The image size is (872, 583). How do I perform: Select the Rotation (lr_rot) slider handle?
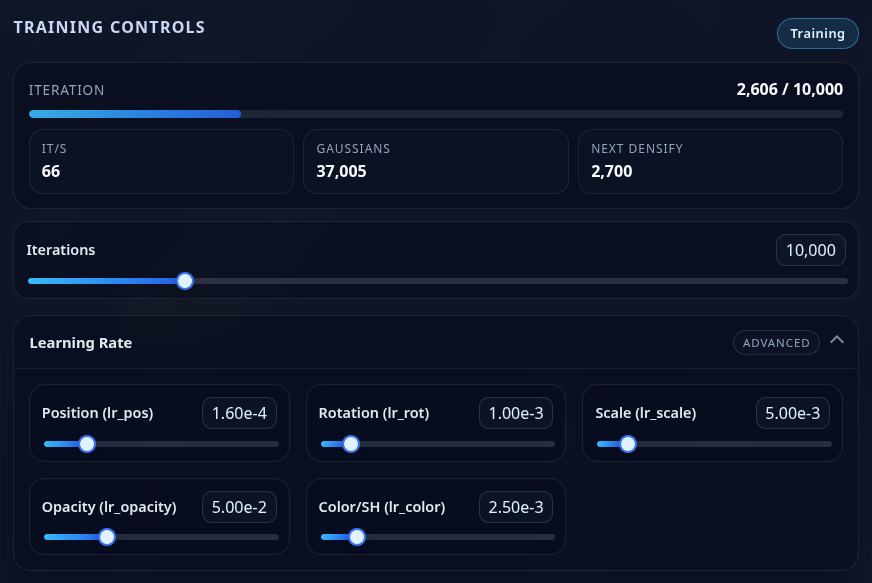351,444
